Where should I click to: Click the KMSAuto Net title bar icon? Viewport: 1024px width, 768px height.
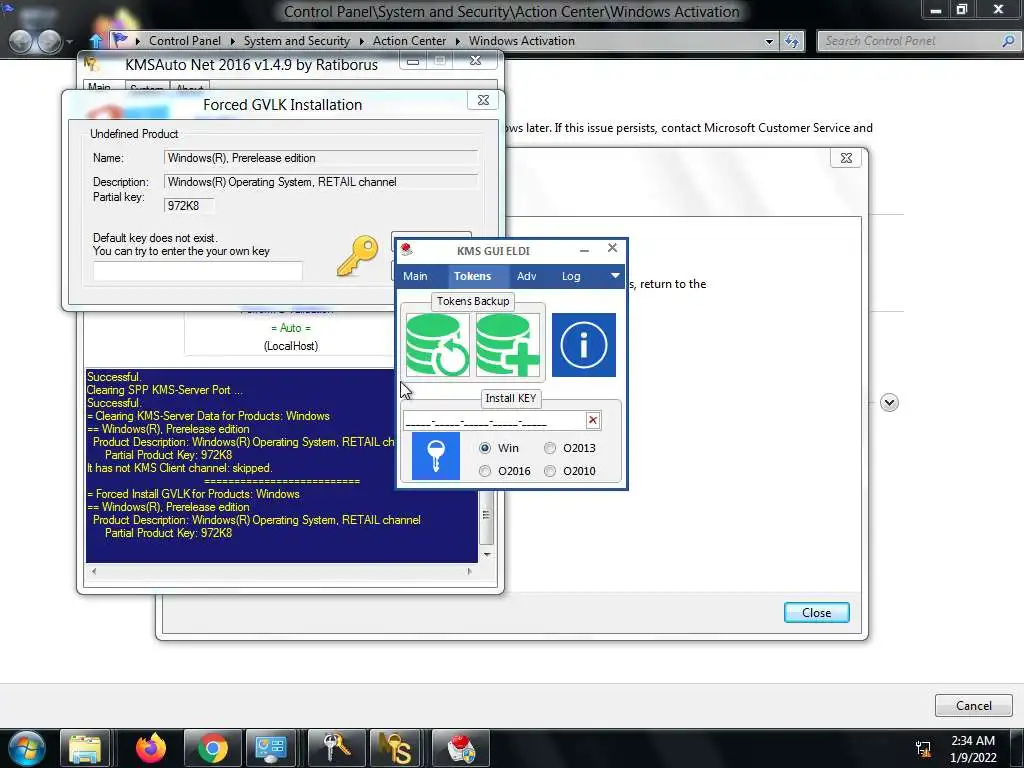[x=91, y=63]
